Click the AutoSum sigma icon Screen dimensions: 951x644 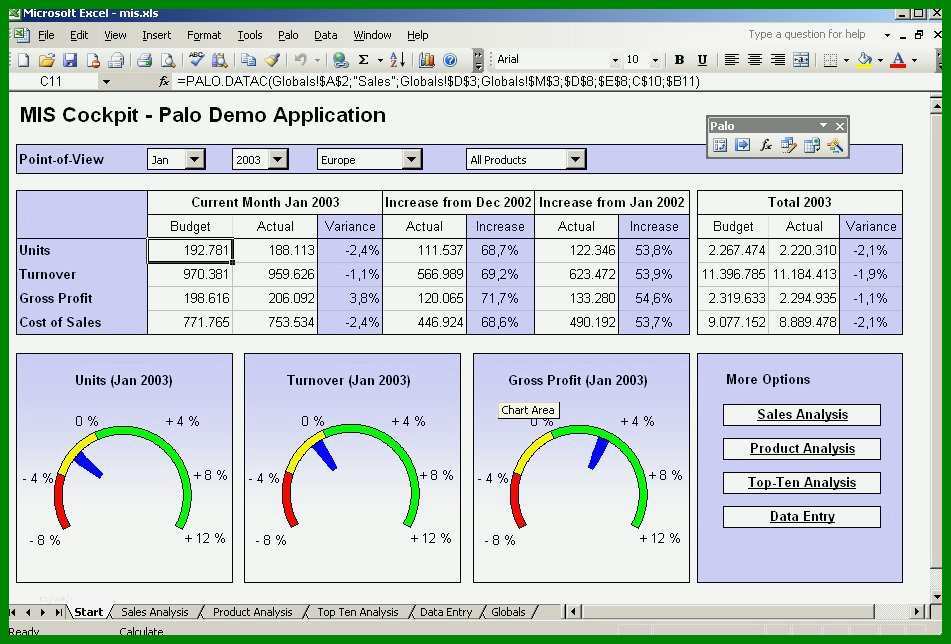pyautogui.click(x=363, y=59)
